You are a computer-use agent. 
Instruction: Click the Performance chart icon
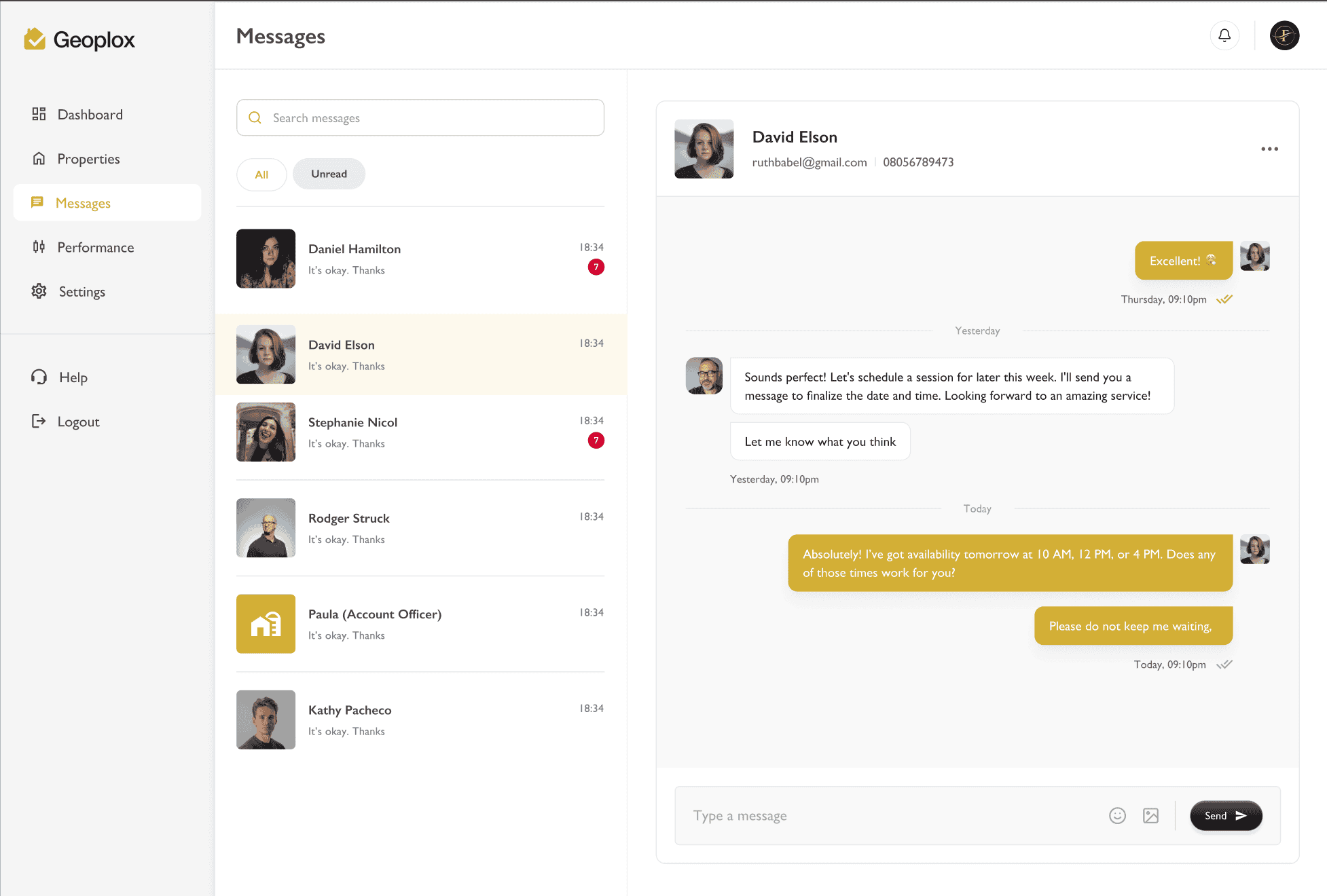[x=39, y=247]
